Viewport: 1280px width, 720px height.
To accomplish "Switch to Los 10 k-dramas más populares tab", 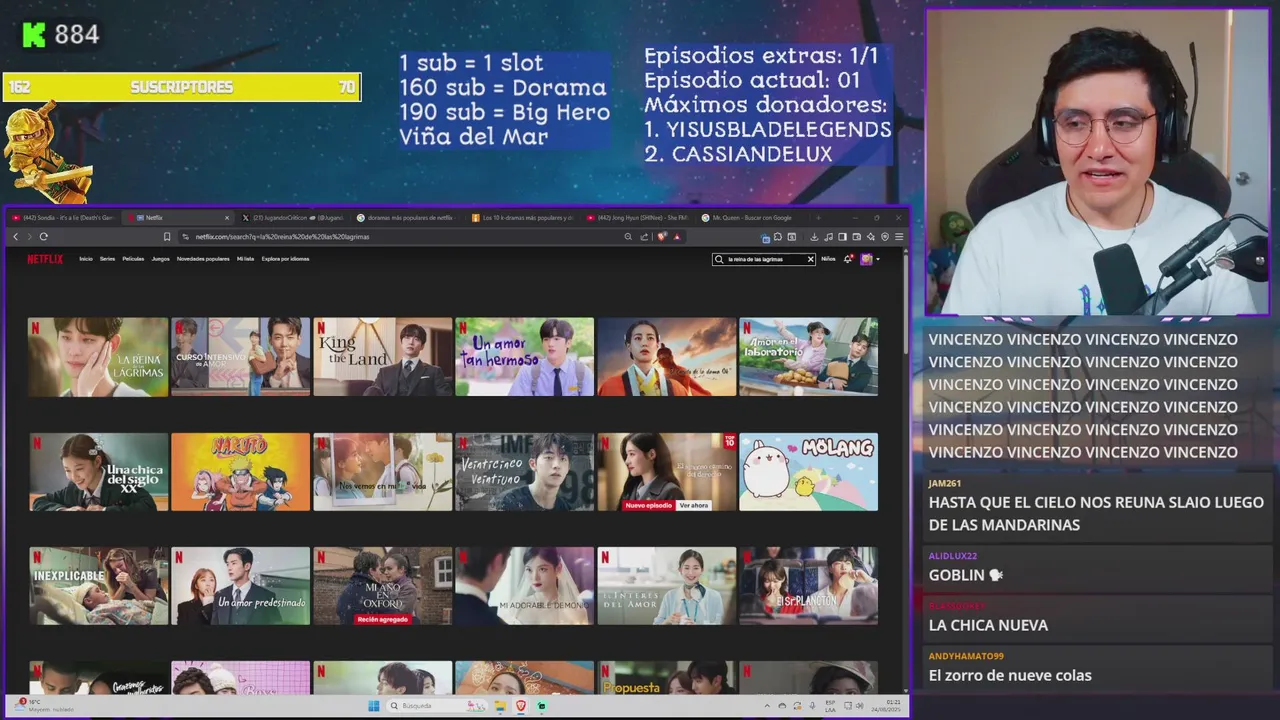I will pyautogui.click(x=521, y=217).
